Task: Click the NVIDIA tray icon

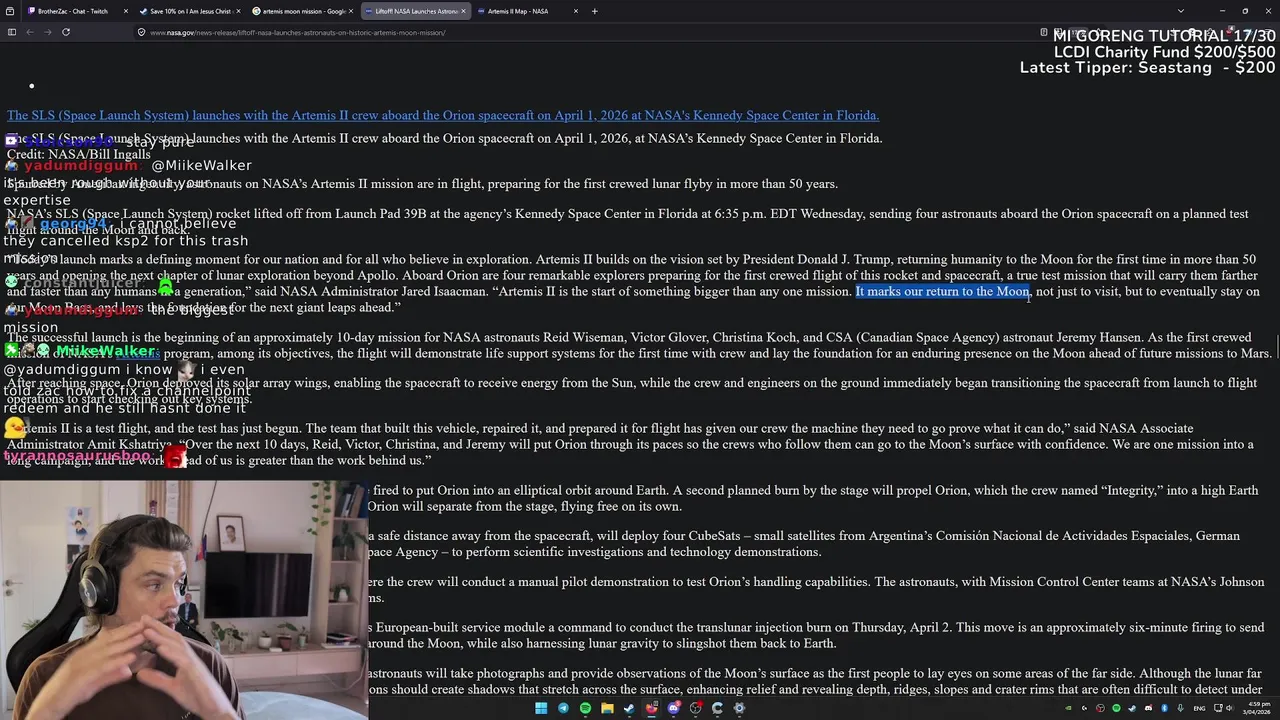Action: (x=1069, y=708)
